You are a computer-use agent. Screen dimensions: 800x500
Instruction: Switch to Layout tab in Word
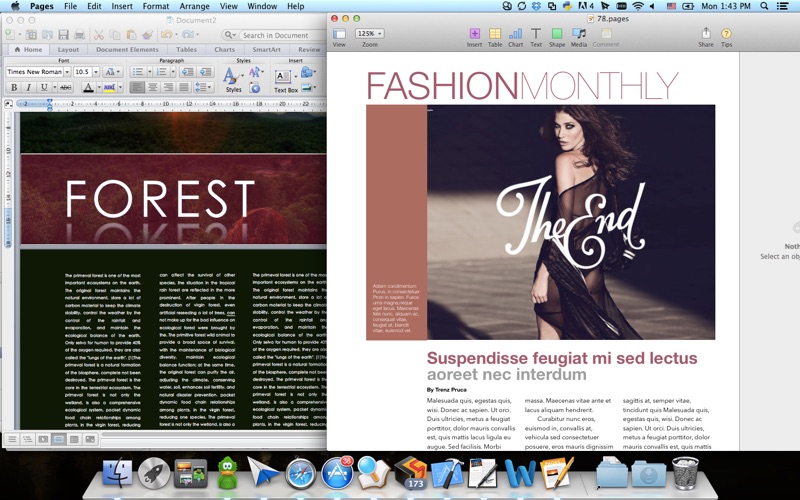point(68,49)
